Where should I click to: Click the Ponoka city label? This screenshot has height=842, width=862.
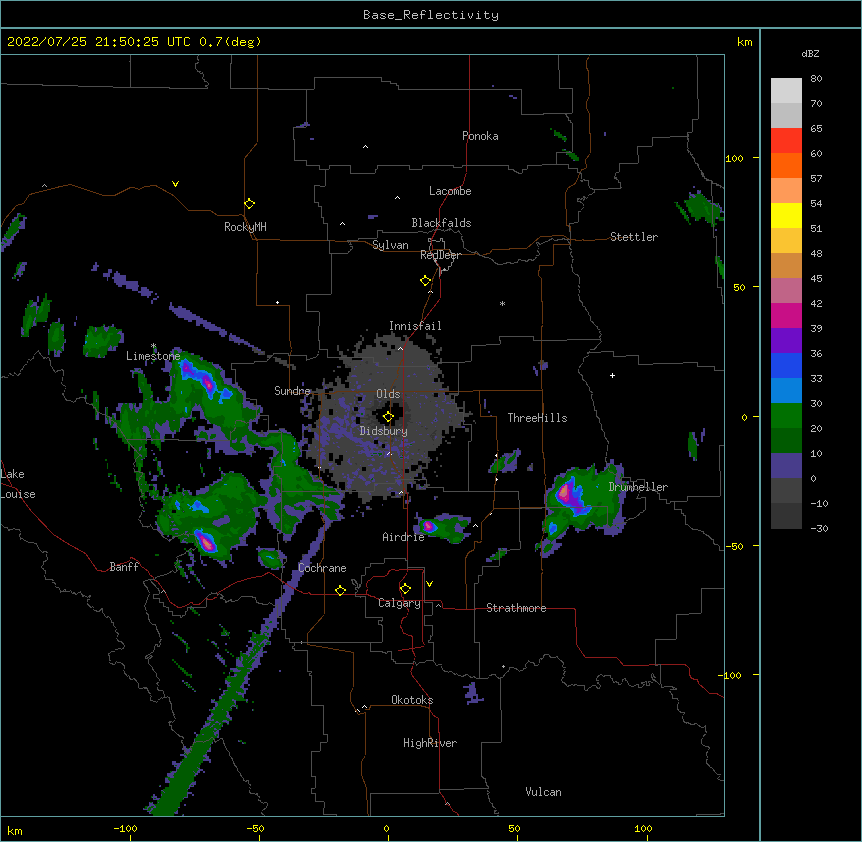tap(480, 136)
